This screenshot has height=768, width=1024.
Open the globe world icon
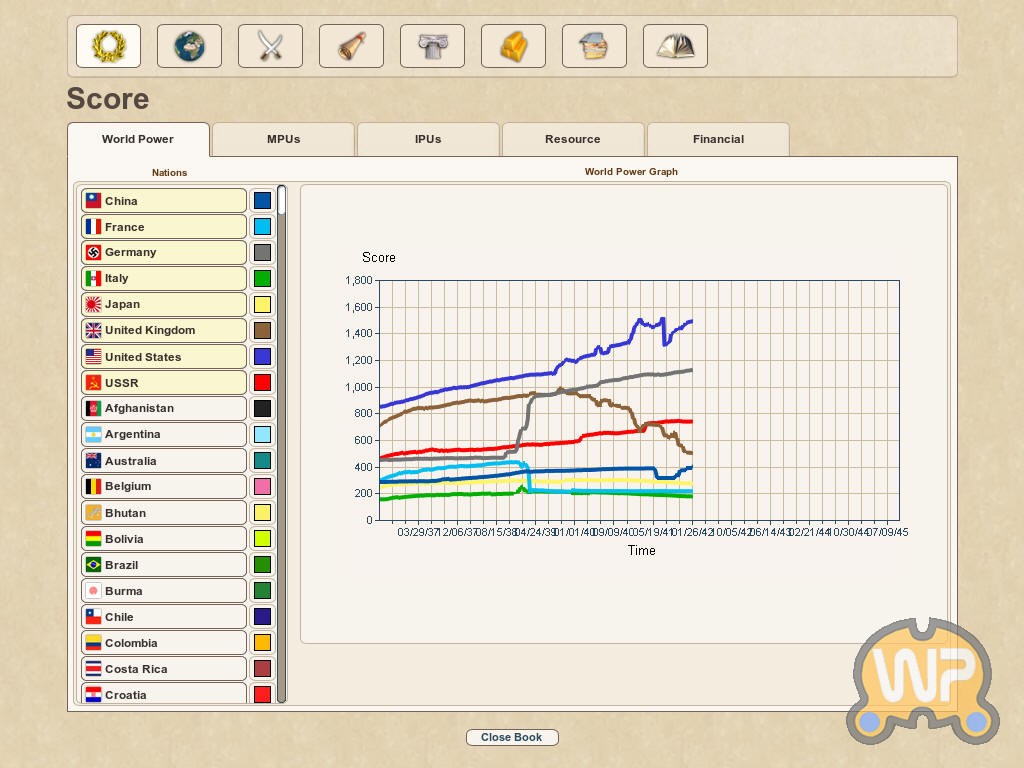pos(189,46)
